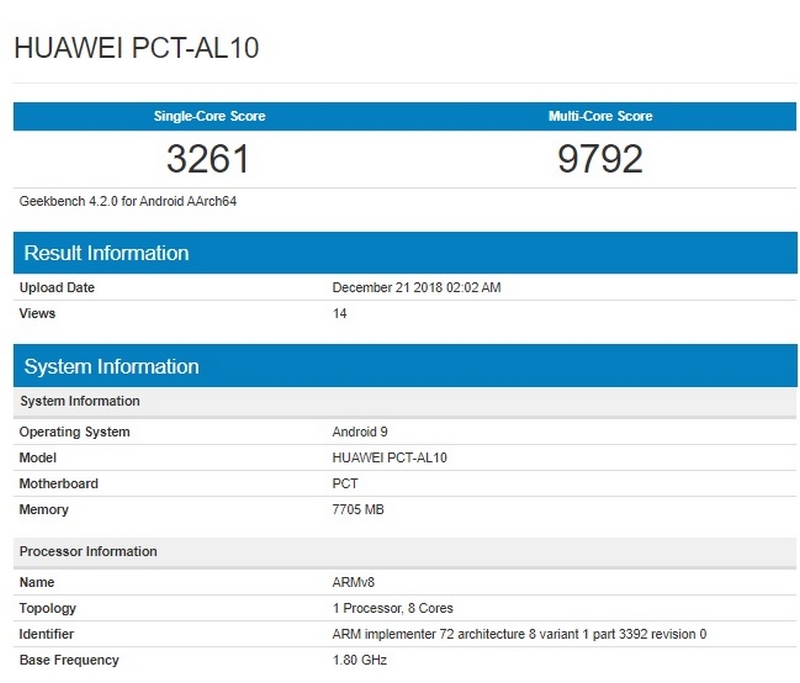Click the Operating System label

tap(74, 432)
